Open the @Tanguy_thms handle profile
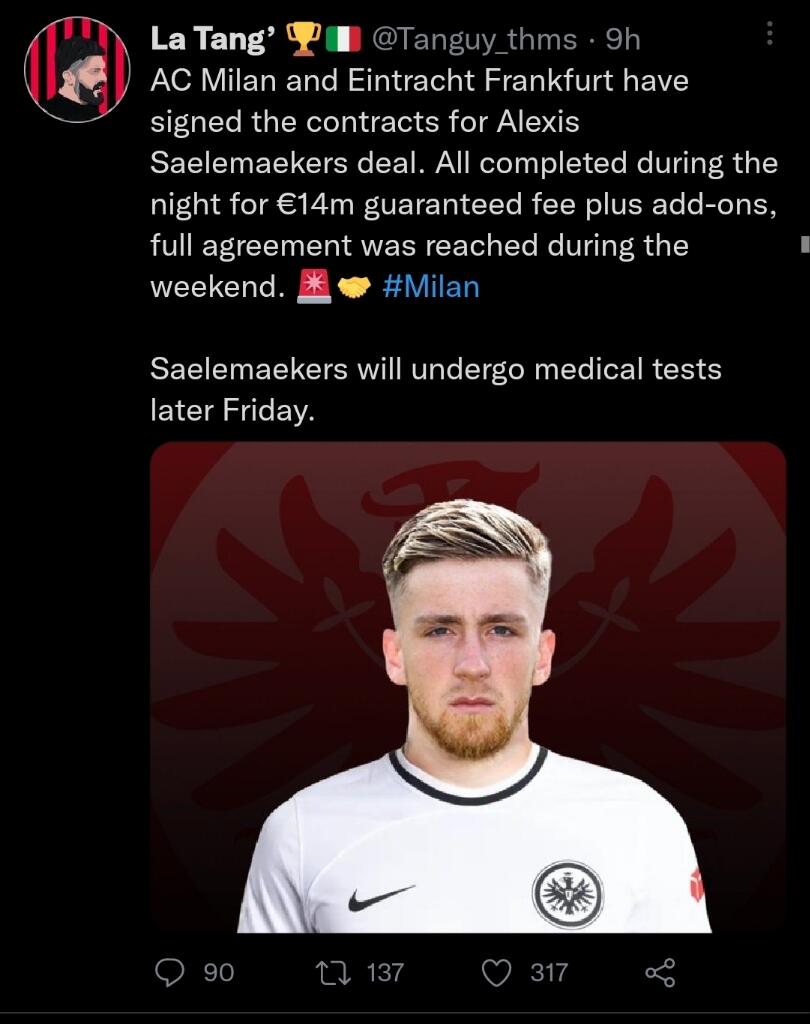The height and width of the screenshot is (1024, 810). (474, 40)
